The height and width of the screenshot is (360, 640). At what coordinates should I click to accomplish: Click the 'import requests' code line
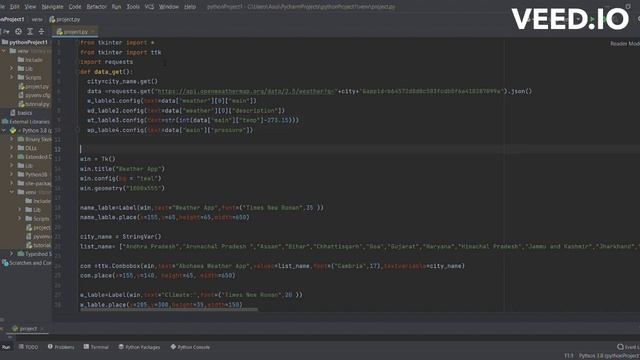(x=107, y=62)
